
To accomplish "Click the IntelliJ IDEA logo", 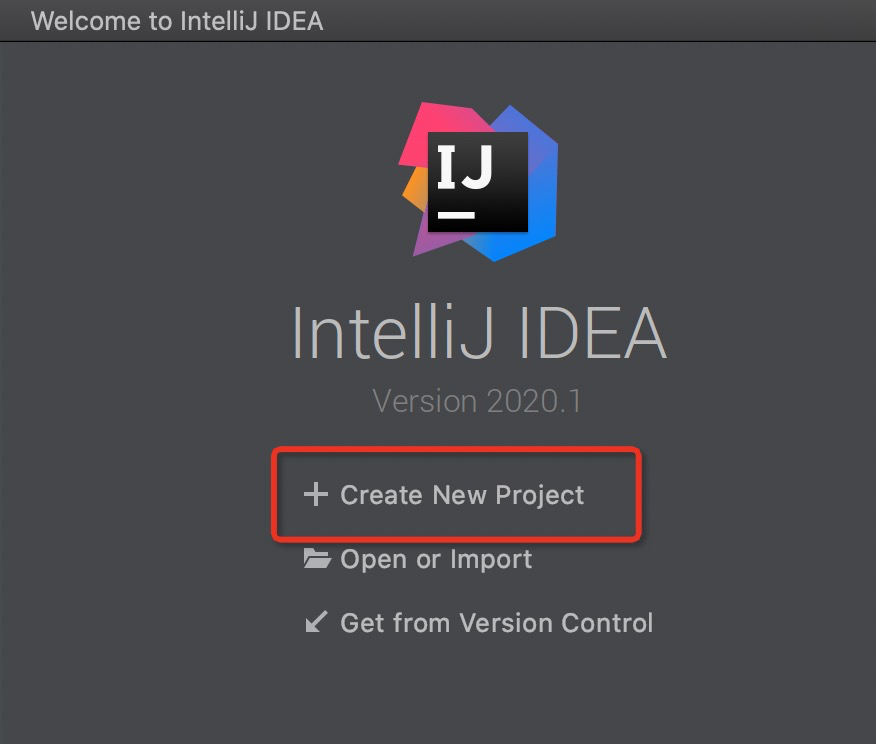I will pyautogui.click(x=478, y=182).
